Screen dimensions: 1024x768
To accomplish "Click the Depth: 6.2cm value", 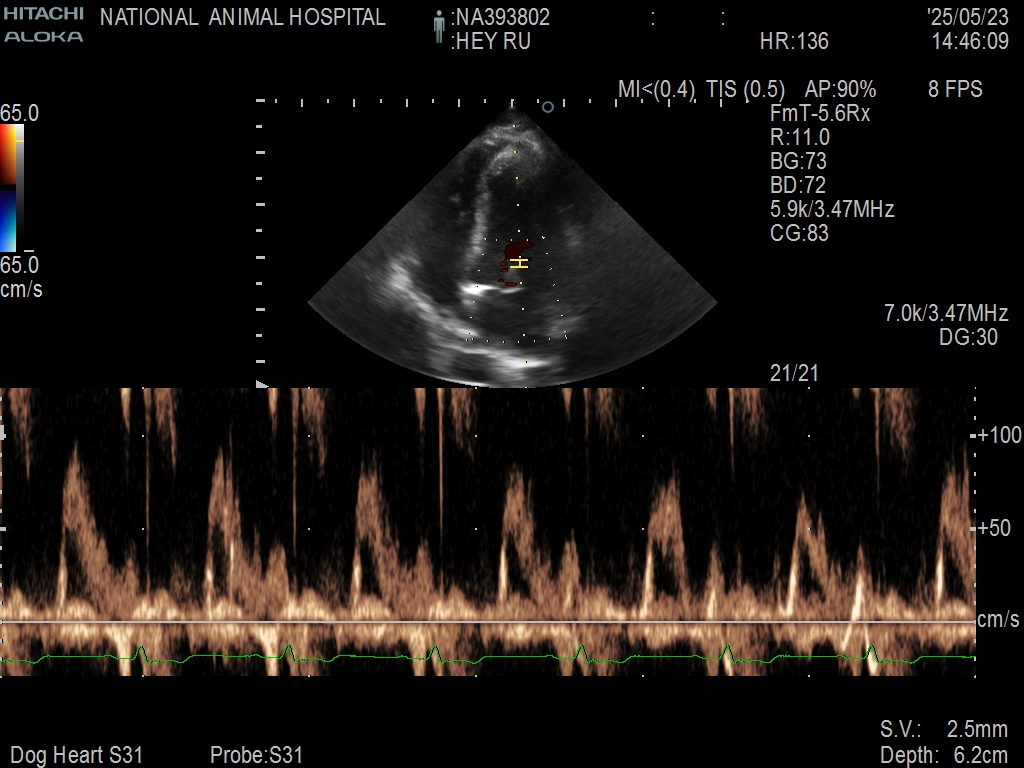I will coord(943,755).
